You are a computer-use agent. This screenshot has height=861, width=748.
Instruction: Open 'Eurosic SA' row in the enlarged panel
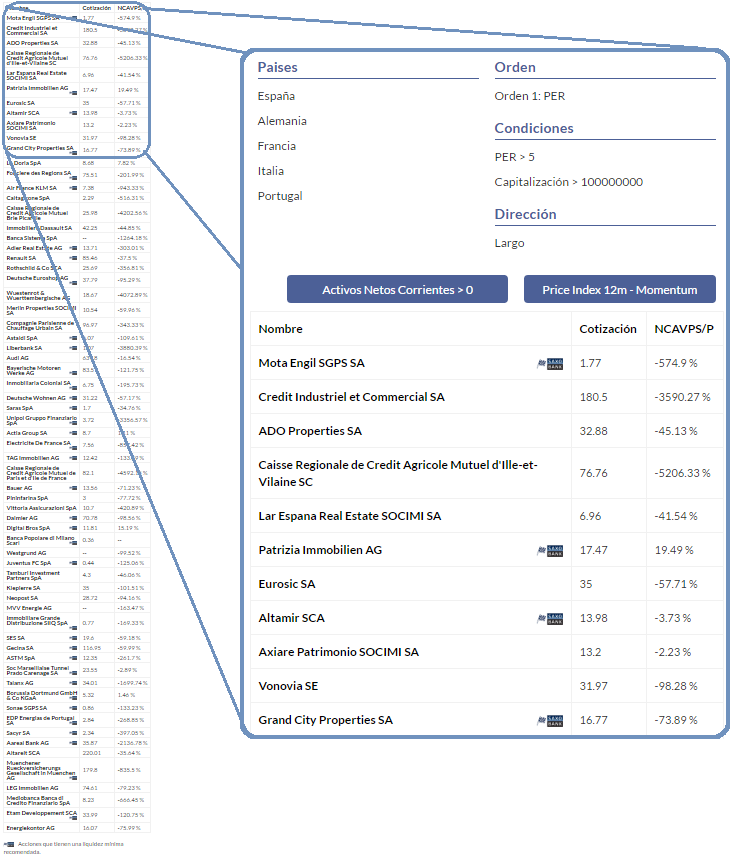[x=287, y=584]
